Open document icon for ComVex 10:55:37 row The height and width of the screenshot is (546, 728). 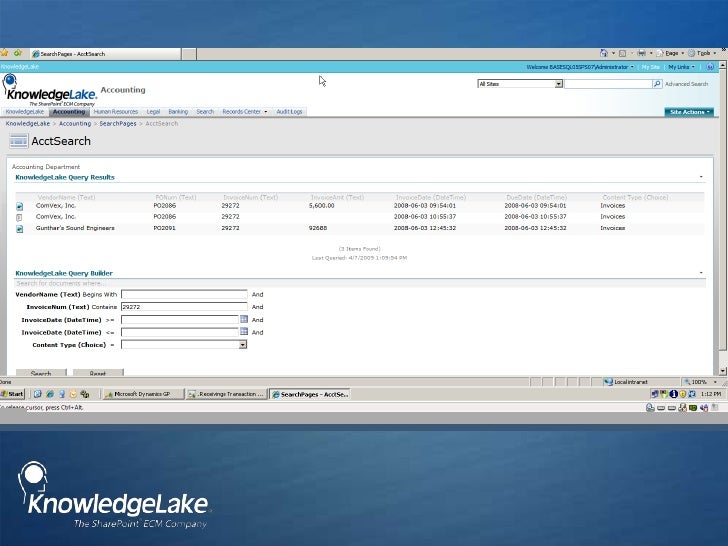(20, 217)
